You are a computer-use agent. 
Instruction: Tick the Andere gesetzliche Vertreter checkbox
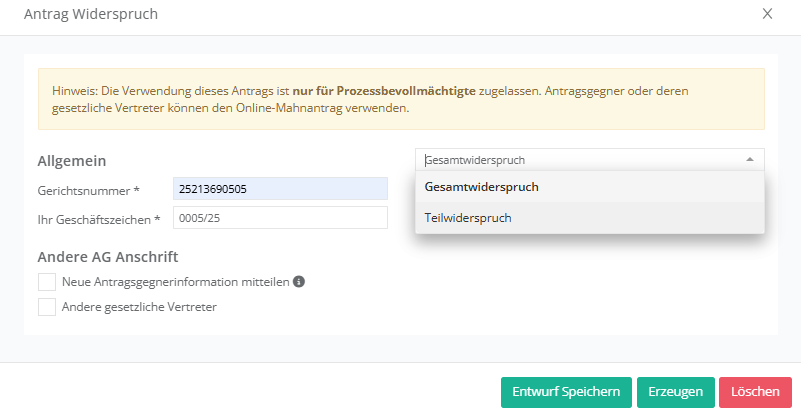(46, 307)
